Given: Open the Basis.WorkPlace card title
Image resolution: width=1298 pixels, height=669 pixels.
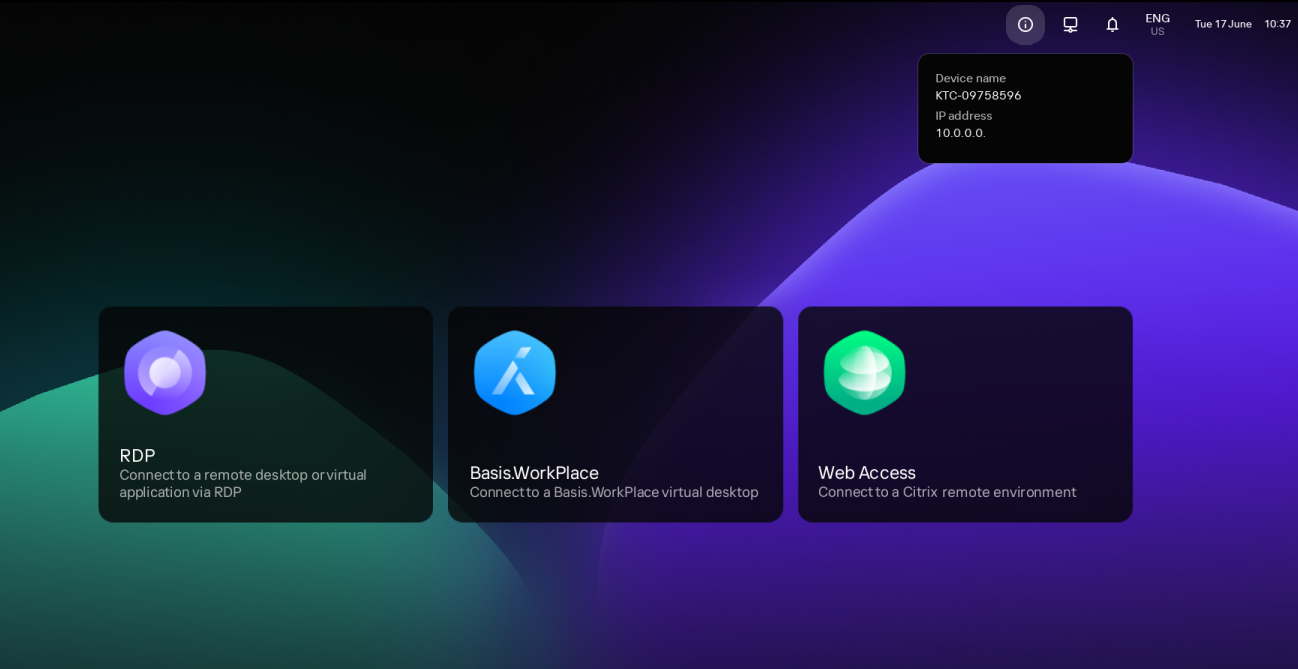Looking at the screenshot, I should point(534,473).
